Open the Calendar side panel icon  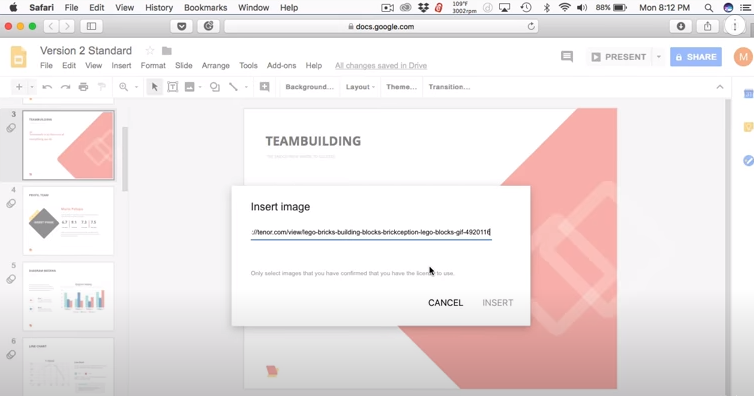[748, 94]
